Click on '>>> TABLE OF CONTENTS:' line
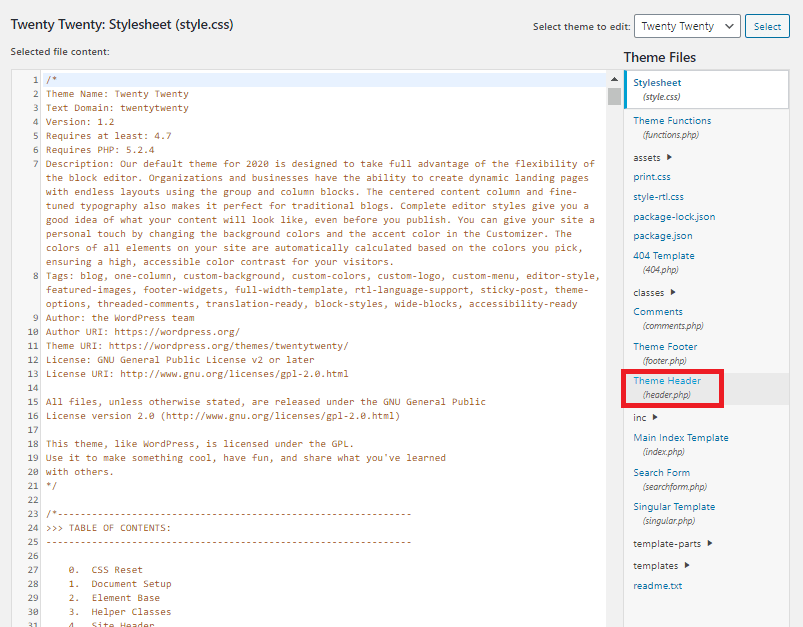Viewport: 803px width, 627px height. [x=108, y=528]
